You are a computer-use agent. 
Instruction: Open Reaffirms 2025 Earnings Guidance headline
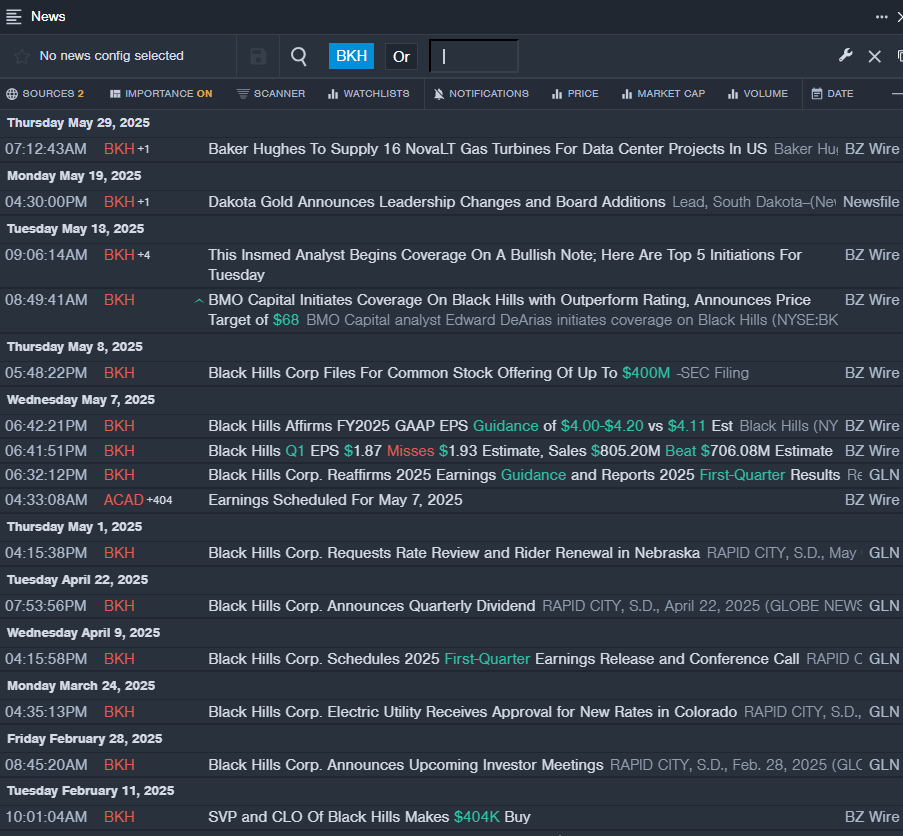coord(524,475)
